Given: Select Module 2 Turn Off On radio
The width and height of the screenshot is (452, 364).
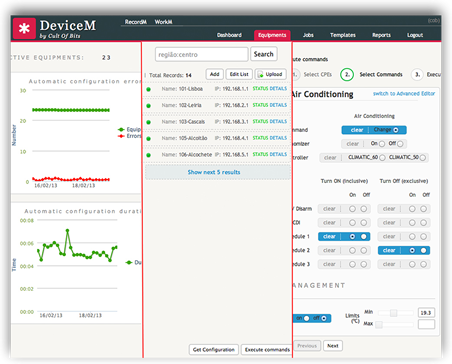Looking at the screenshot, I should [x=412, y=250].
